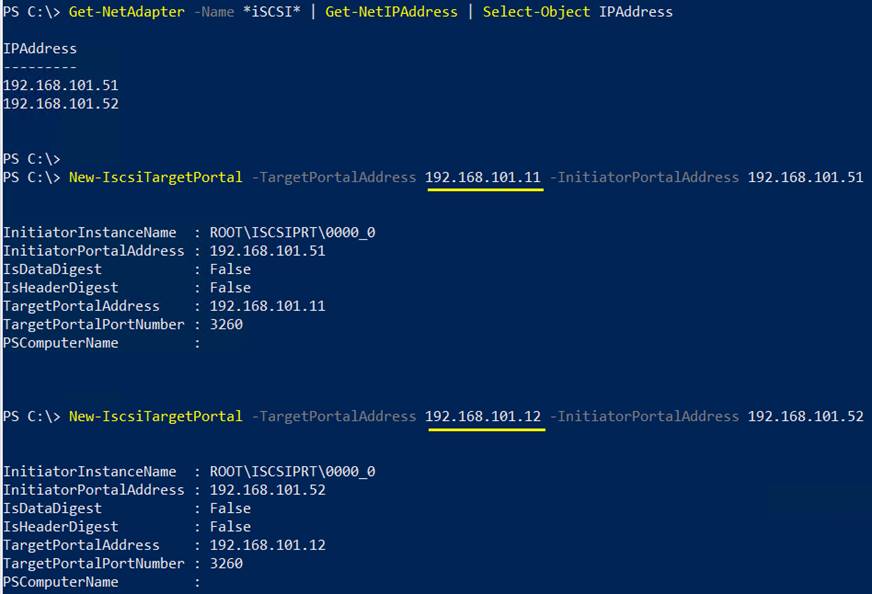Click initiator address 192.168.101.52 in second command
The height and width of the screenshot is (594, 872).
[x=806, y=417]
